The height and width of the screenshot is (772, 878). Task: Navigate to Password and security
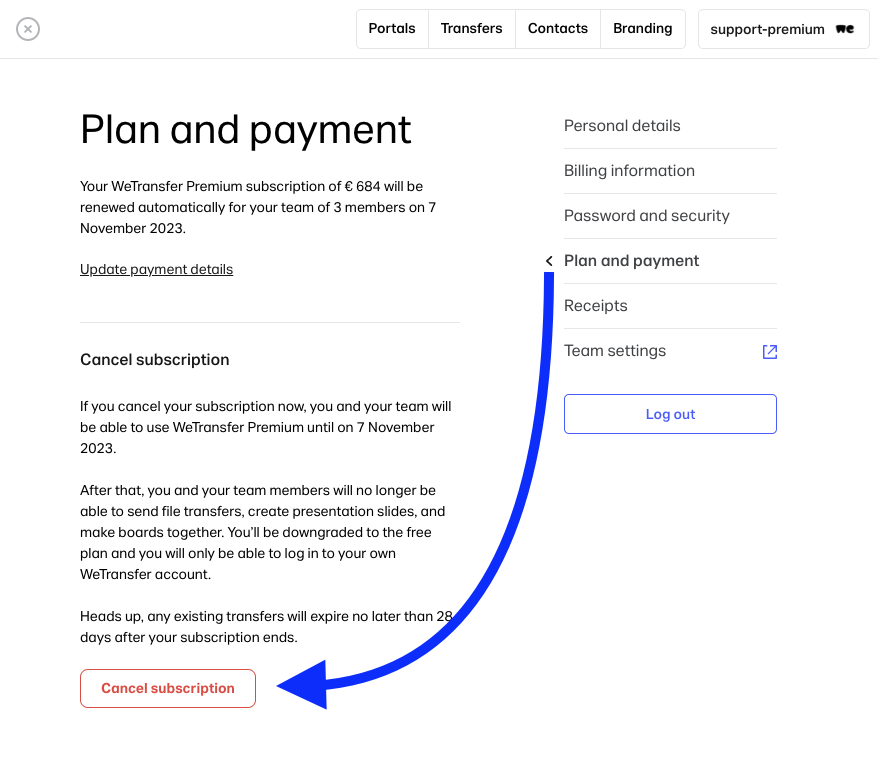(646, 215)
